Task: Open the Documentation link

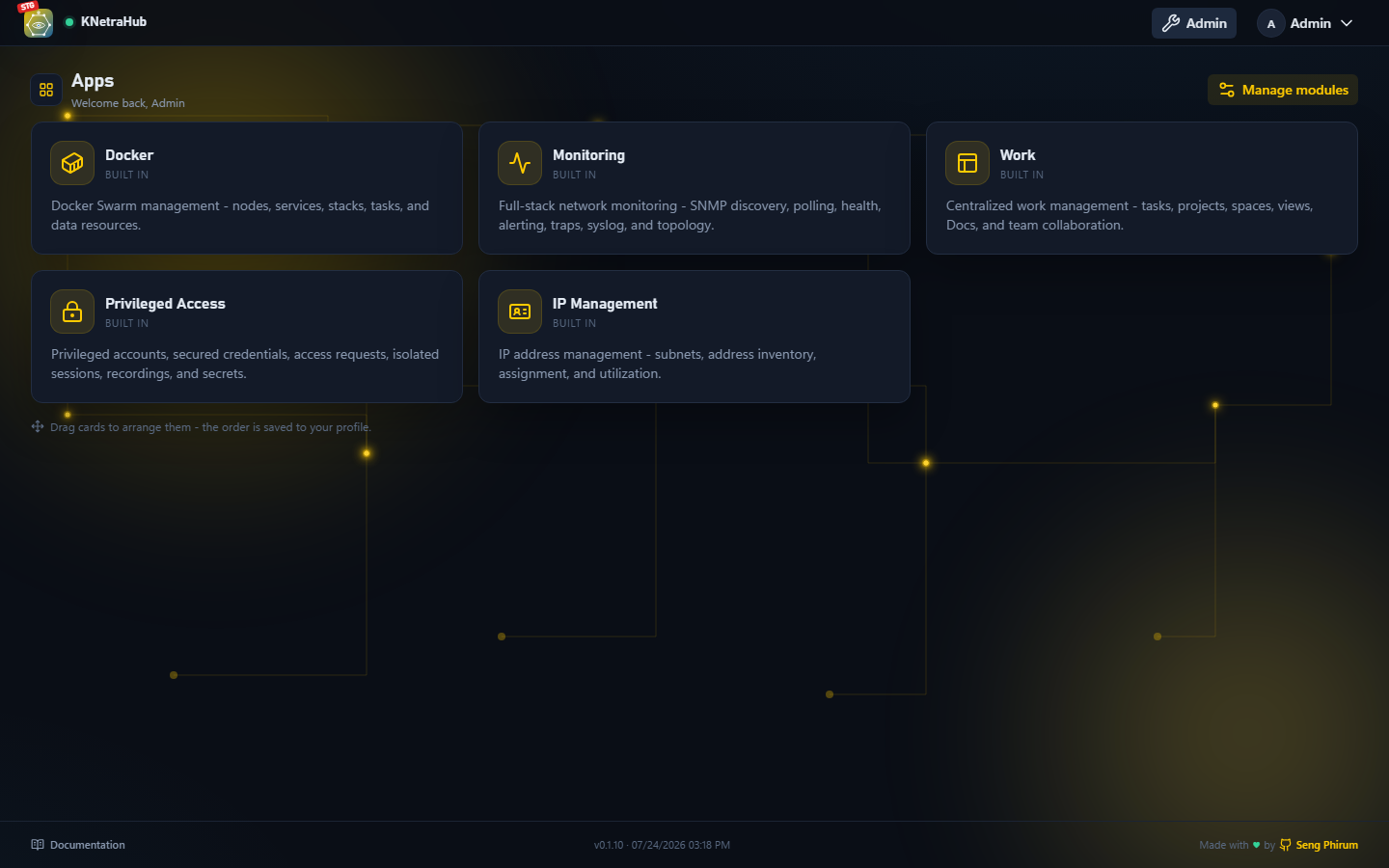Action: (78, 845)
